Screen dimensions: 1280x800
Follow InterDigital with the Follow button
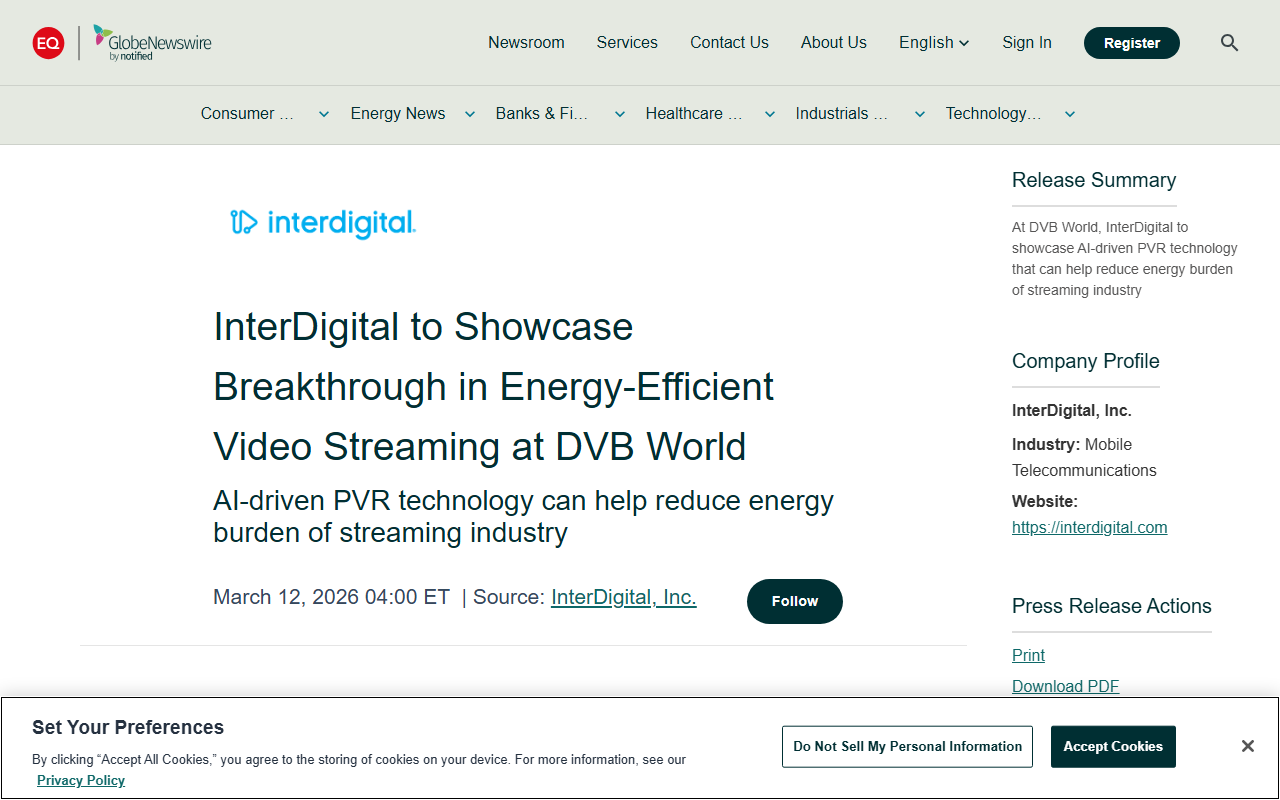[795, 601]
